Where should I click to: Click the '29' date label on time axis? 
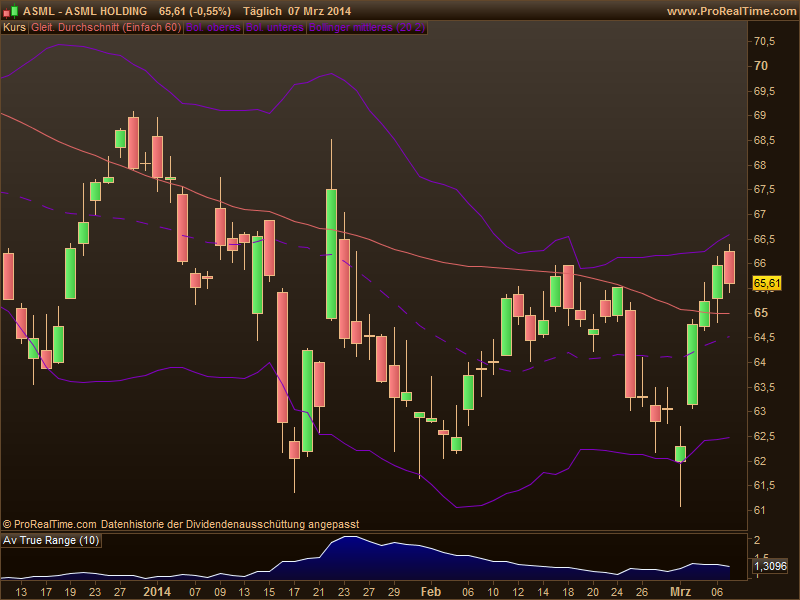394,592
